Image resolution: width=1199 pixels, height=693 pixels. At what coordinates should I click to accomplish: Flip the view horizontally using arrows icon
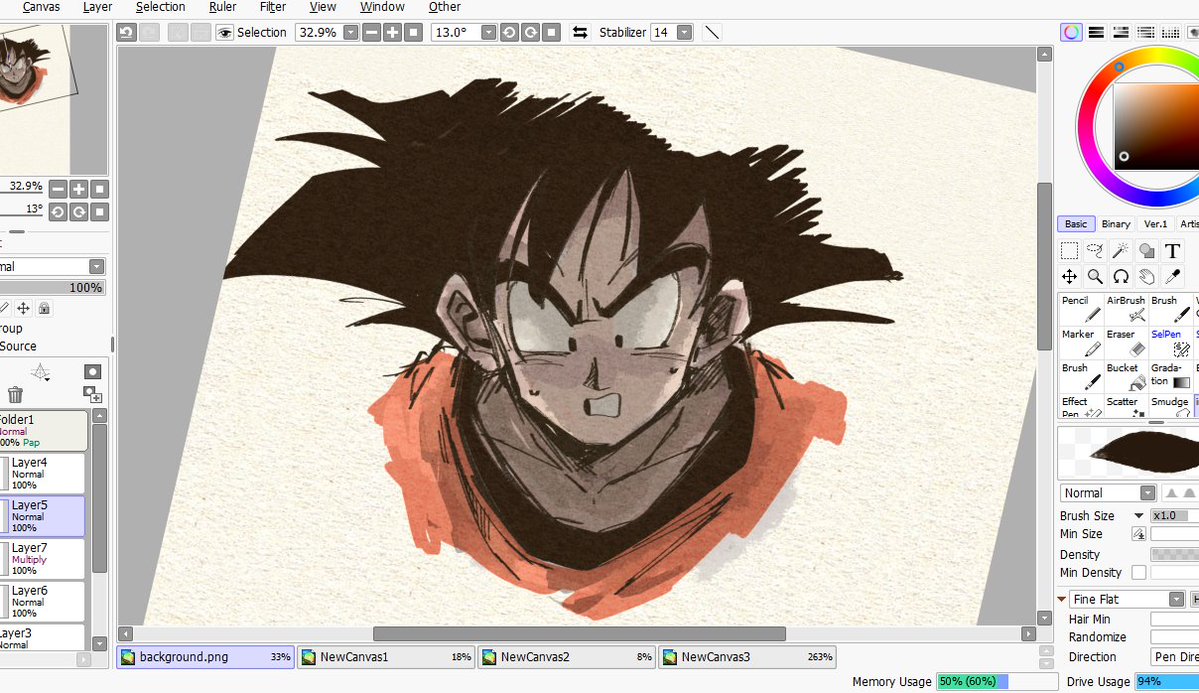580,32
